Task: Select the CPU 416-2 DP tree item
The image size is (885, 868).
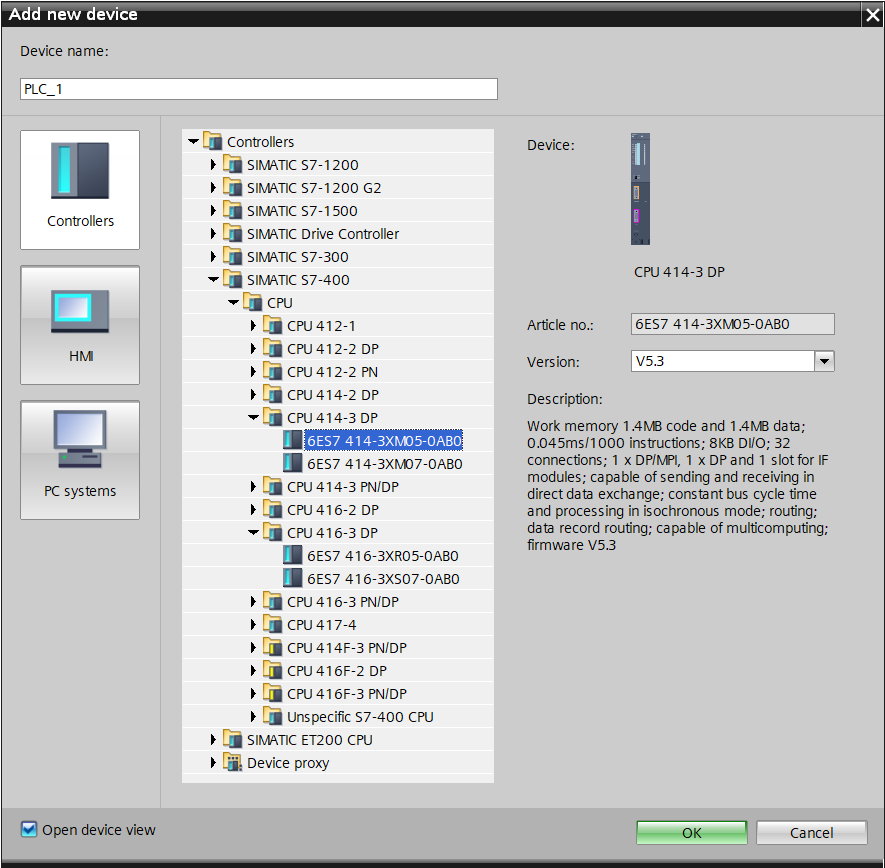Action: pyautogui.click(x=333, y=510)
